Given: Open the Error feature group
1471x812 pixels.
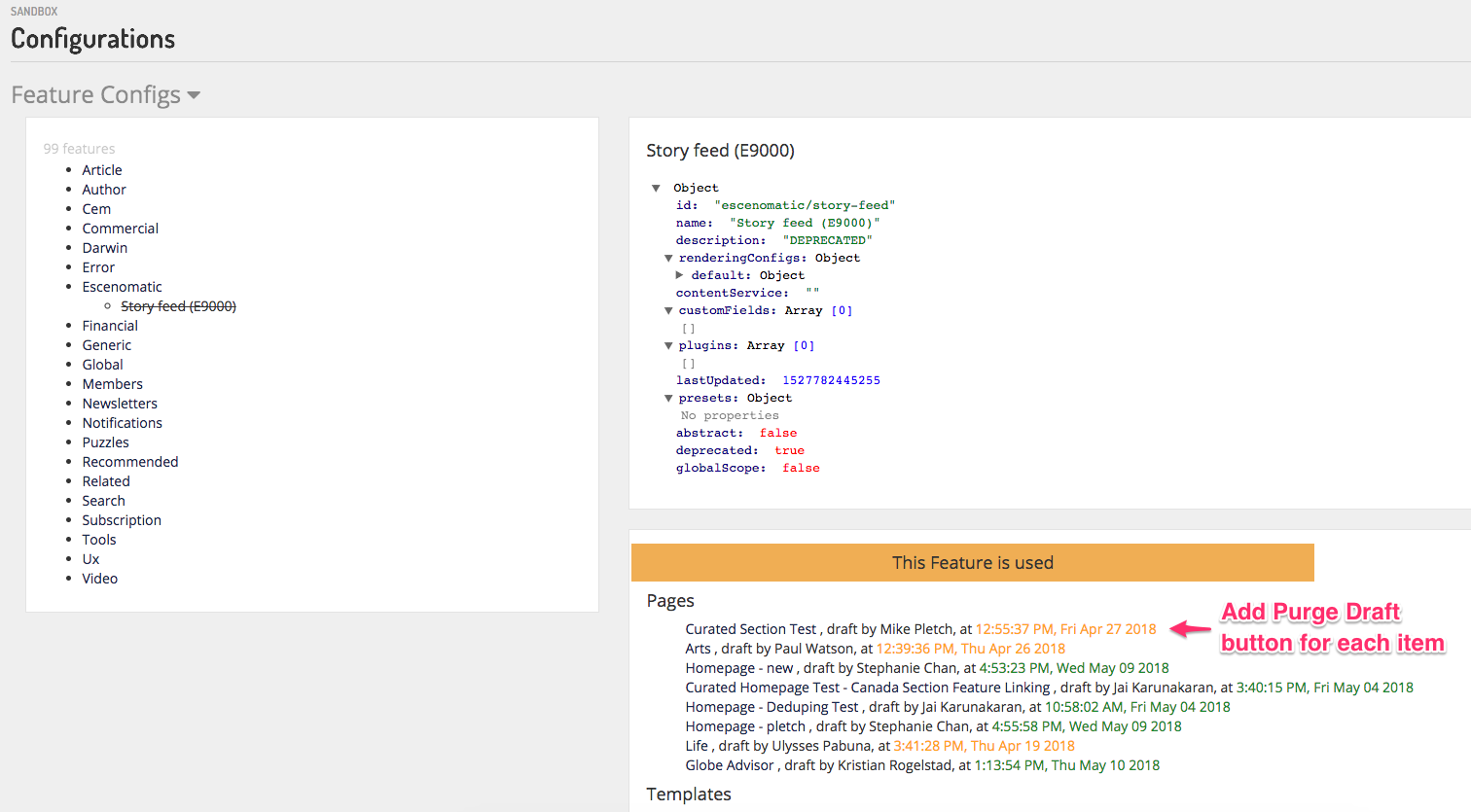Looking at the screenshot, I should click(98, 267).
